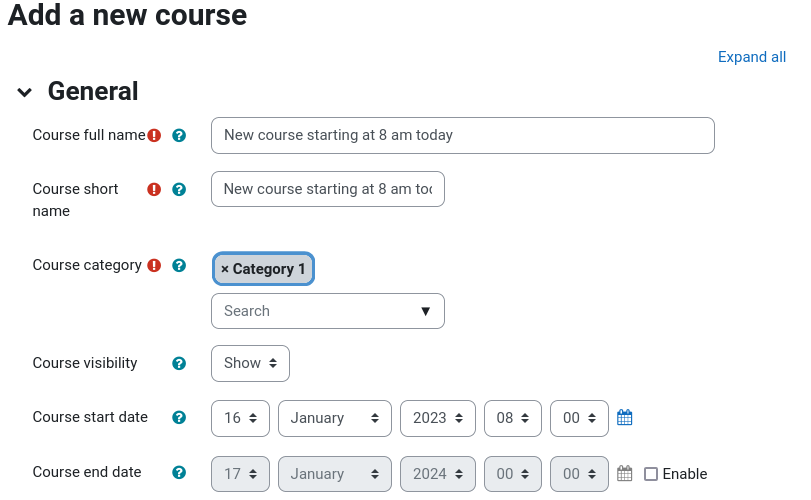Click the Expand all link

pos(752,57)
